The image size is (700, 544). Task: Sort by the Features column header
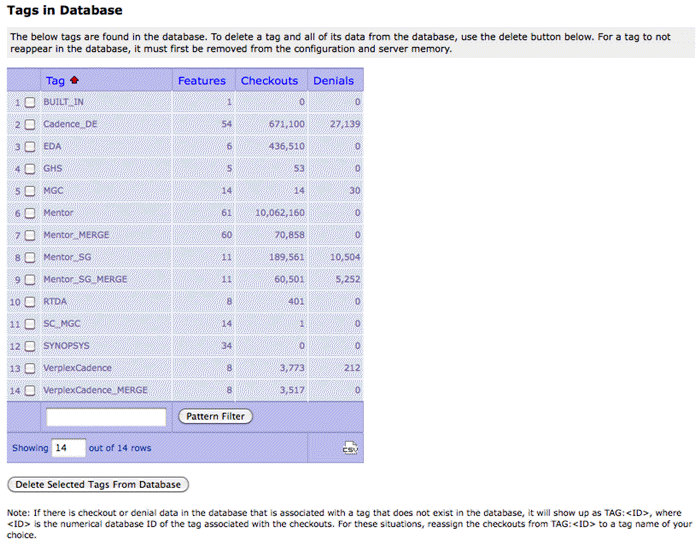click(202, 81)
